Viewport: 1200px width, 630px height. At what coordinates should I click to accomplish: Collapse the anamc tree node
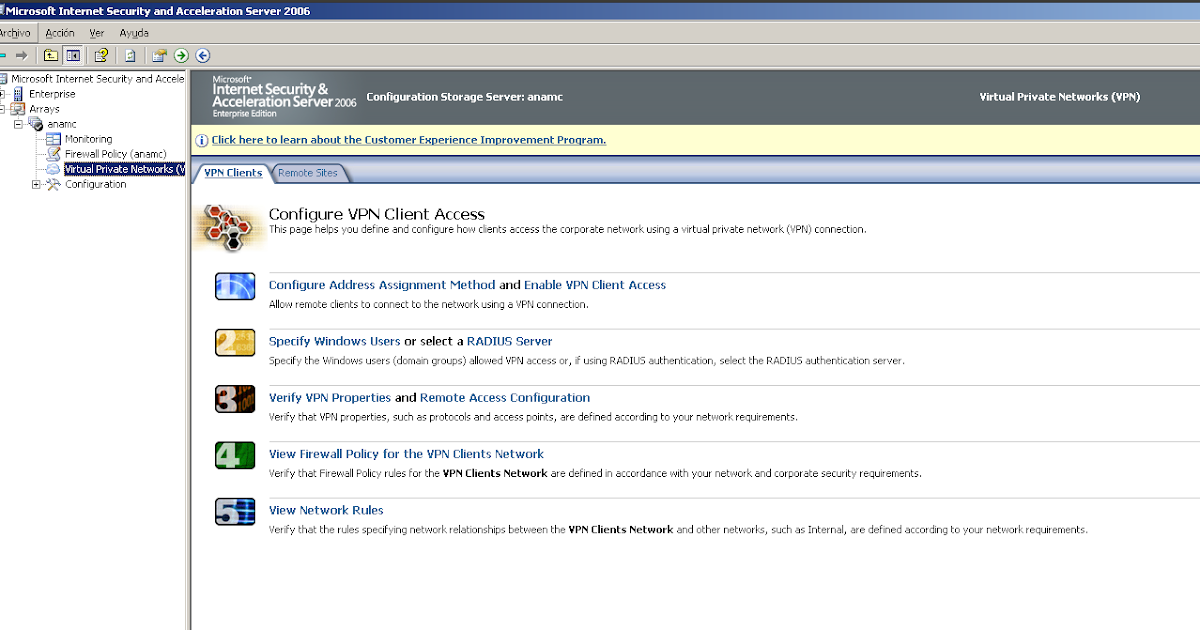19,124
